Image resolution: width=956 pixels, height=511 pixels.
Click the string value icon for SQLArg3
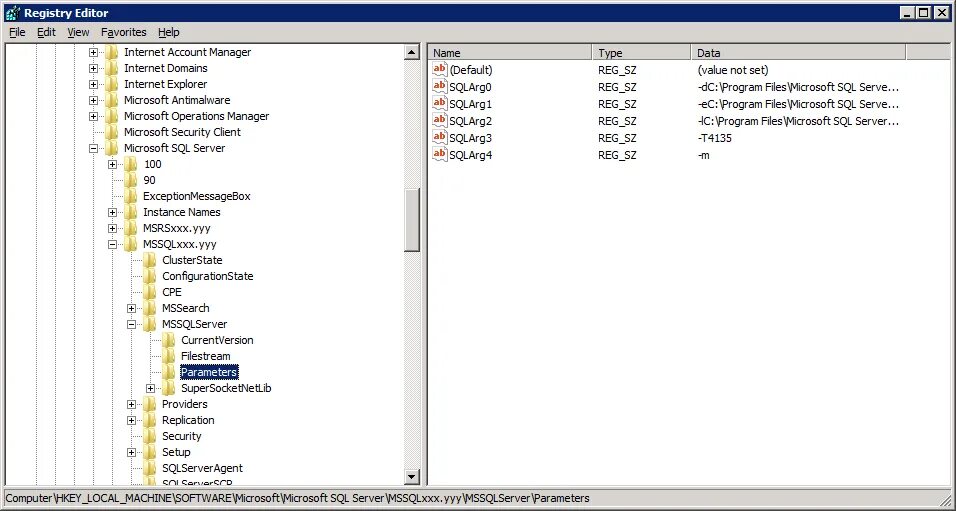(x=440, y=138)
